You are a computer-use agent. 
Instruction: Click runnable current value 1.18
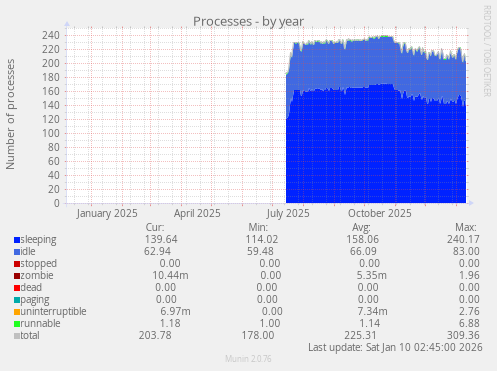[x=170, y=323]
